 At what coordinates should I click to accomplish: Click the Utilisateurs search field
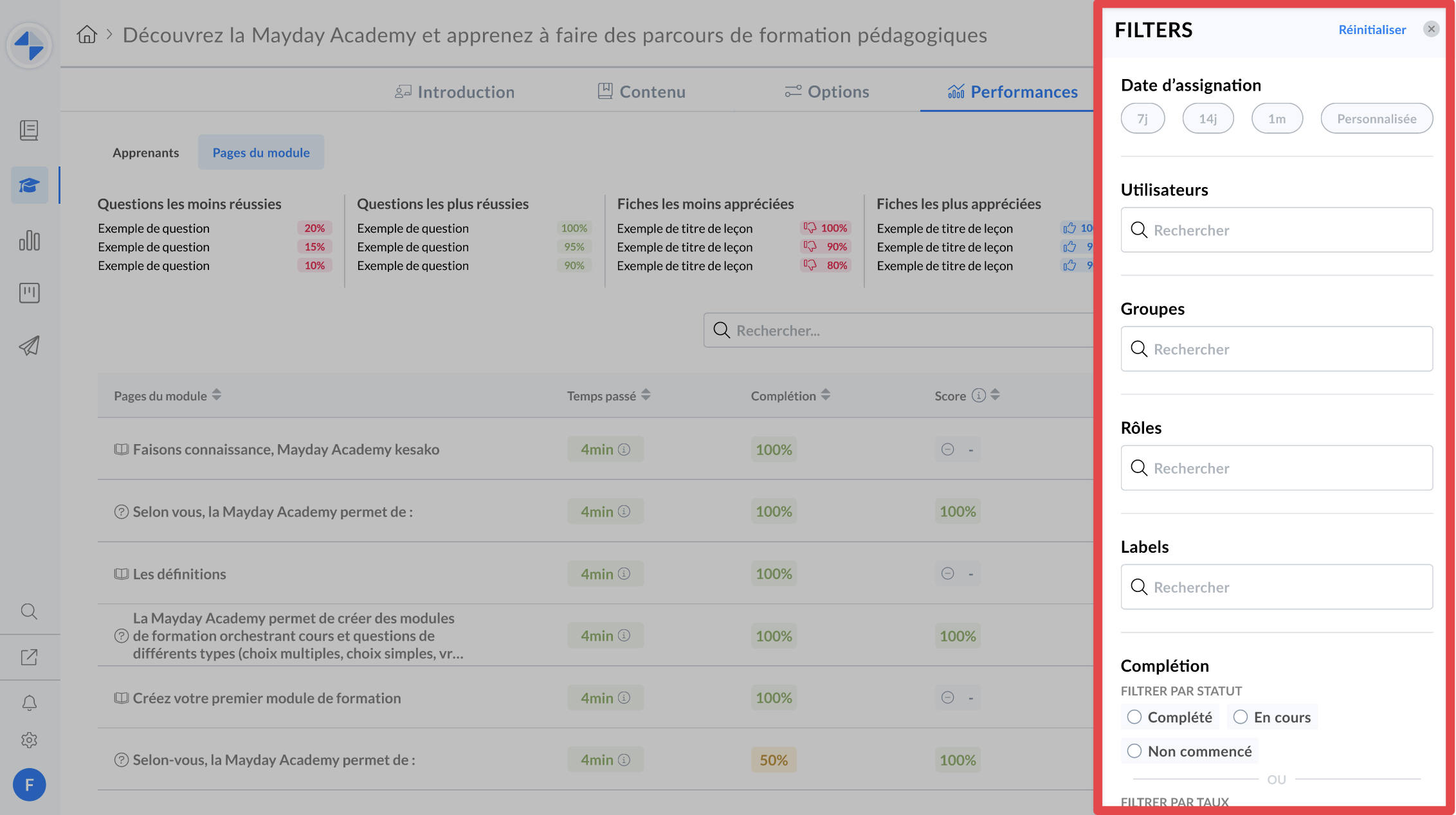tap(1277, 230)
